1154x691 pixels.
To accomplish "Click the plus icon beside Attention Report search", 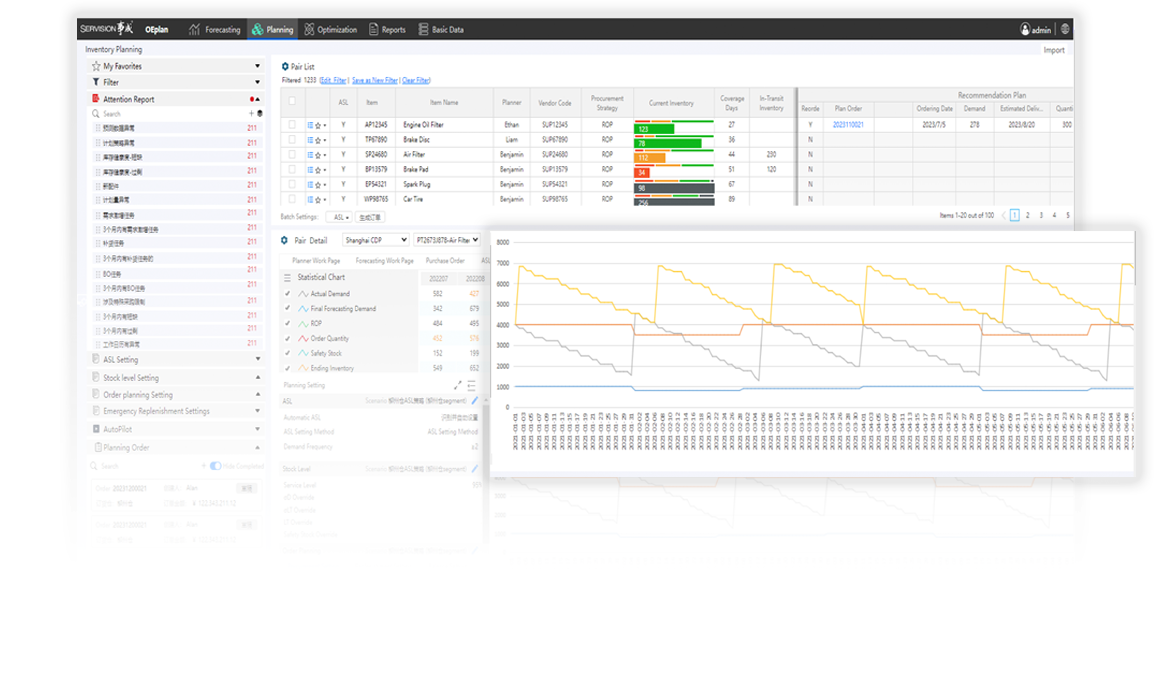I will tap(251, 113).
